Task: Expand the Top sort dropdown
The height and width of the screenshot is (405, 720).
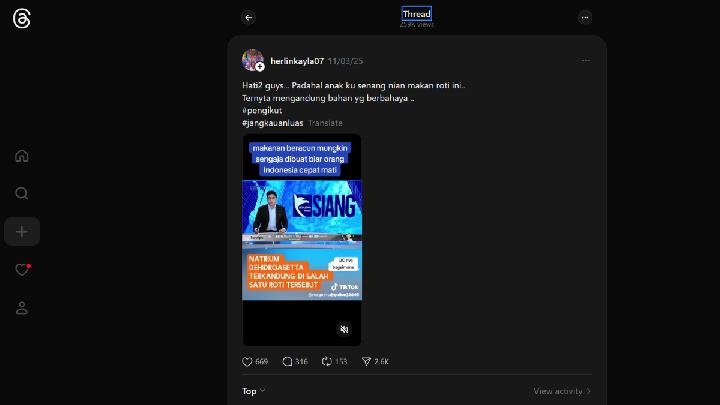Action: click(x=254, y=391)
